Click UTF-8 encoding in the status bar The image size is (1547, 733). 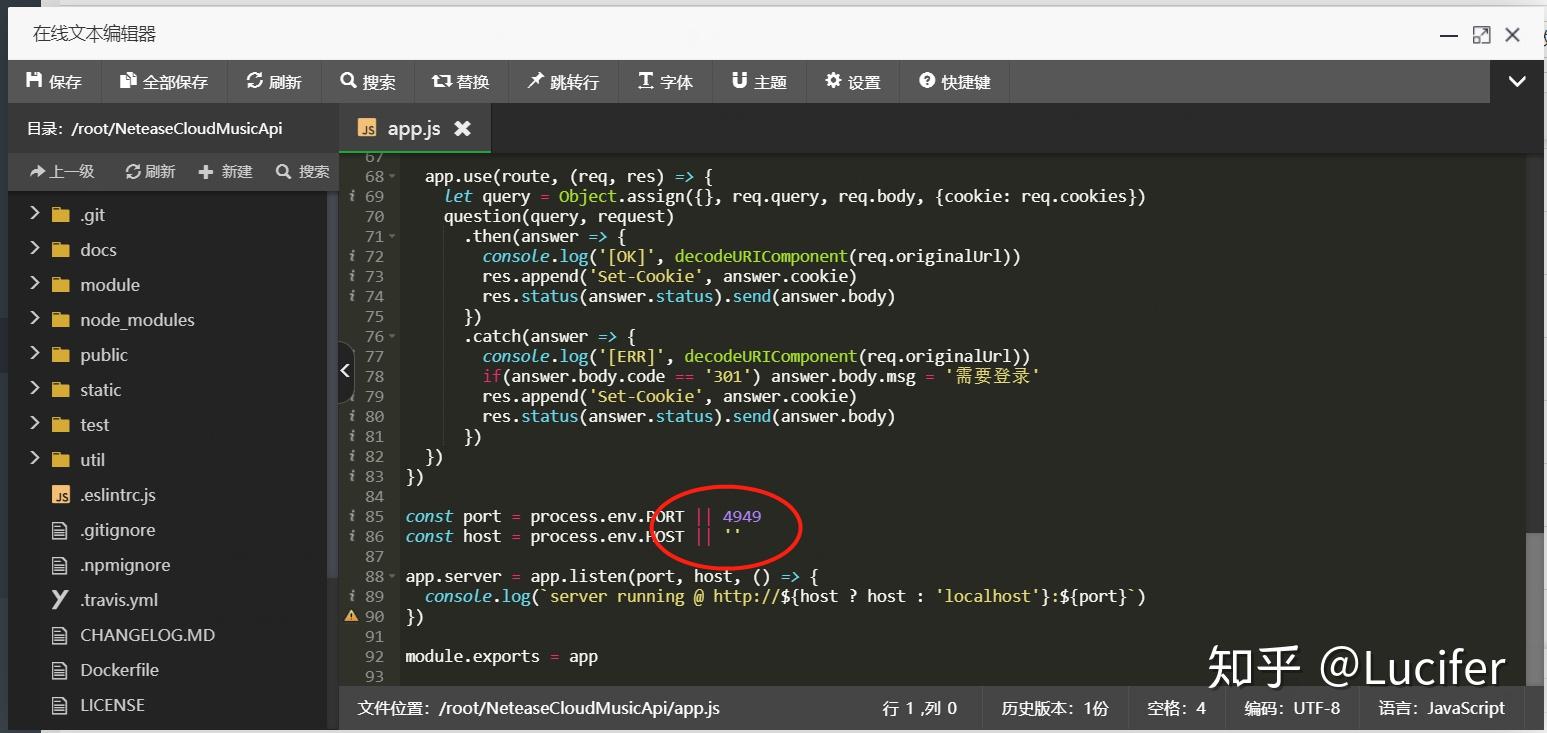[1291, 708]
